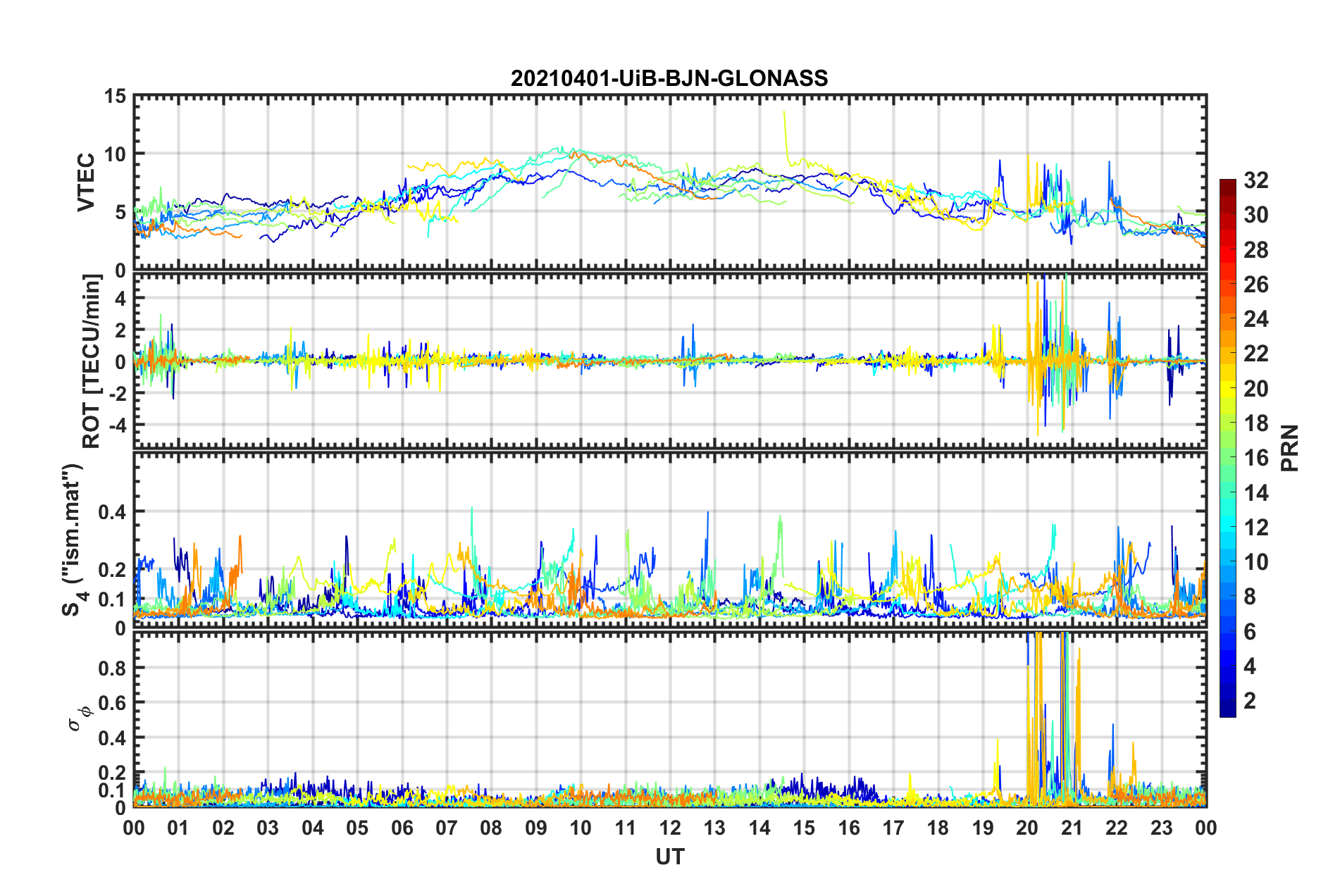Click the sigma-phi y-axis label
This screenshot has width=1340, height=896.
pyautogui.click(x=80, y=719)
